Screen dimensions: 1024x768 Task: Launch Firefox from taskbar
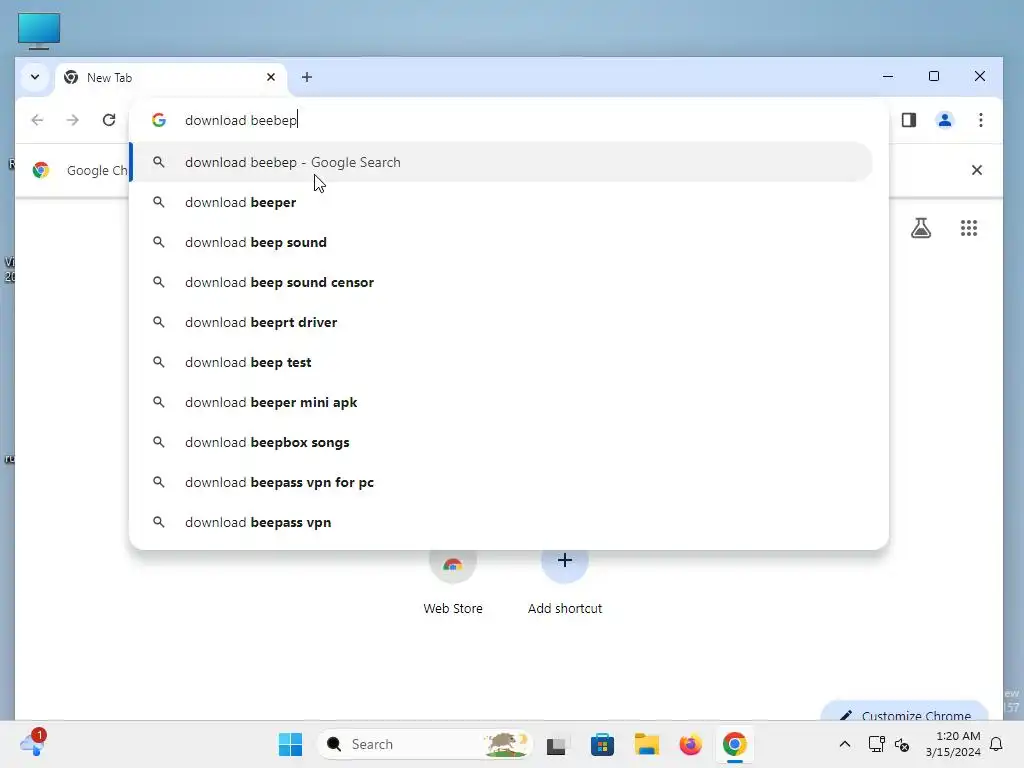tap(690, 744)
